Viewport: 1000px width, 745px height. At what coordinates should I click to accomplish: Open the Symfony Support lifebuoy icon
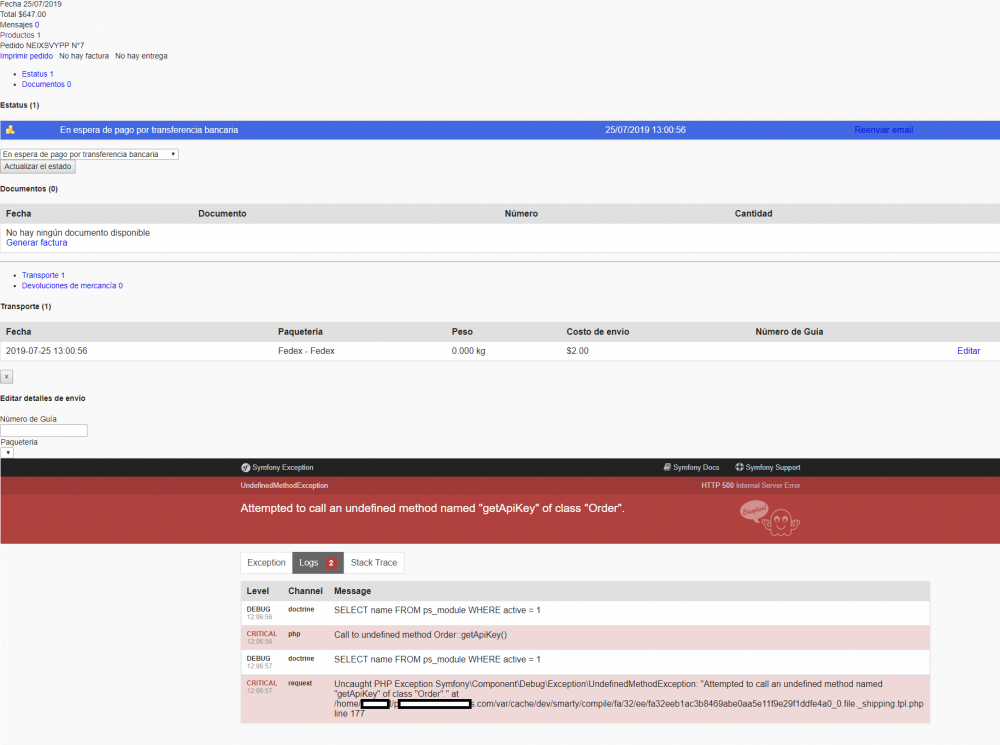point(739,467)
